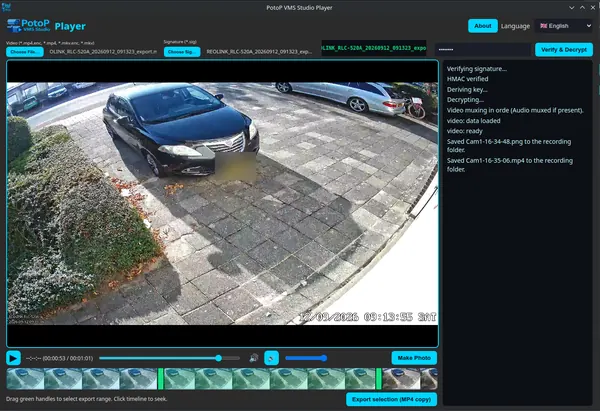Click Choose Sig button for signature
Viewport: 600px width, 411px height.
[x=182, y=52]
